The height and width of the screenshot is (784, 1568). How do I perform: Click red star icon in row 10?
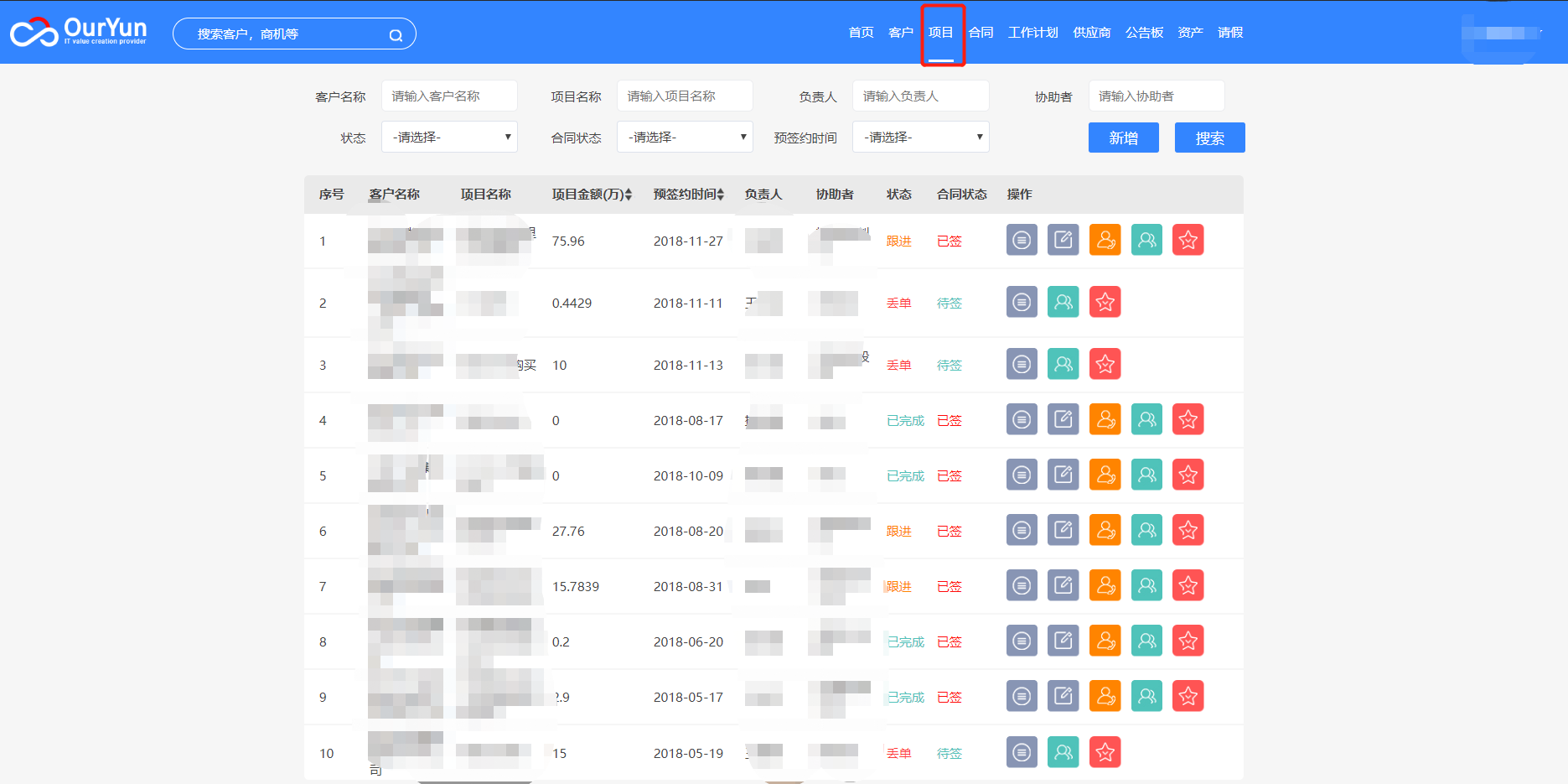pos(1105,752)
